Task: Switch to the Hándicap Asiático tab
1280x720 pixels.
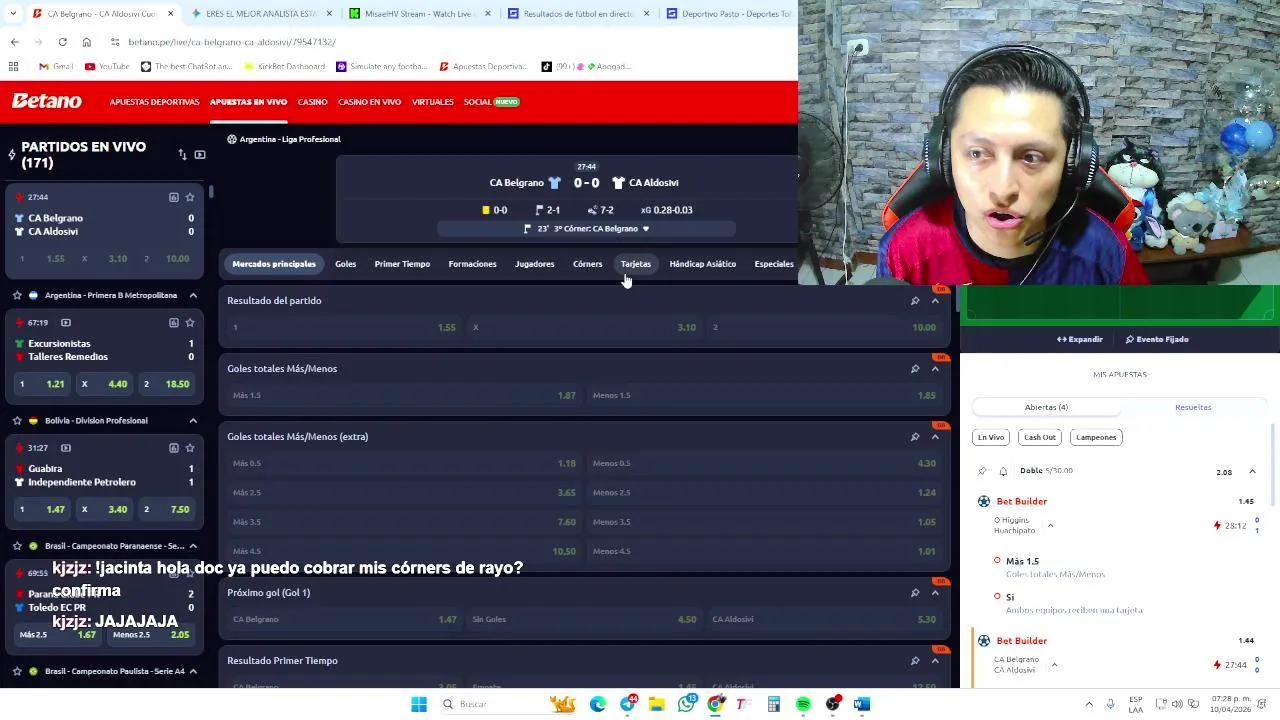Action: pos(702,264)
